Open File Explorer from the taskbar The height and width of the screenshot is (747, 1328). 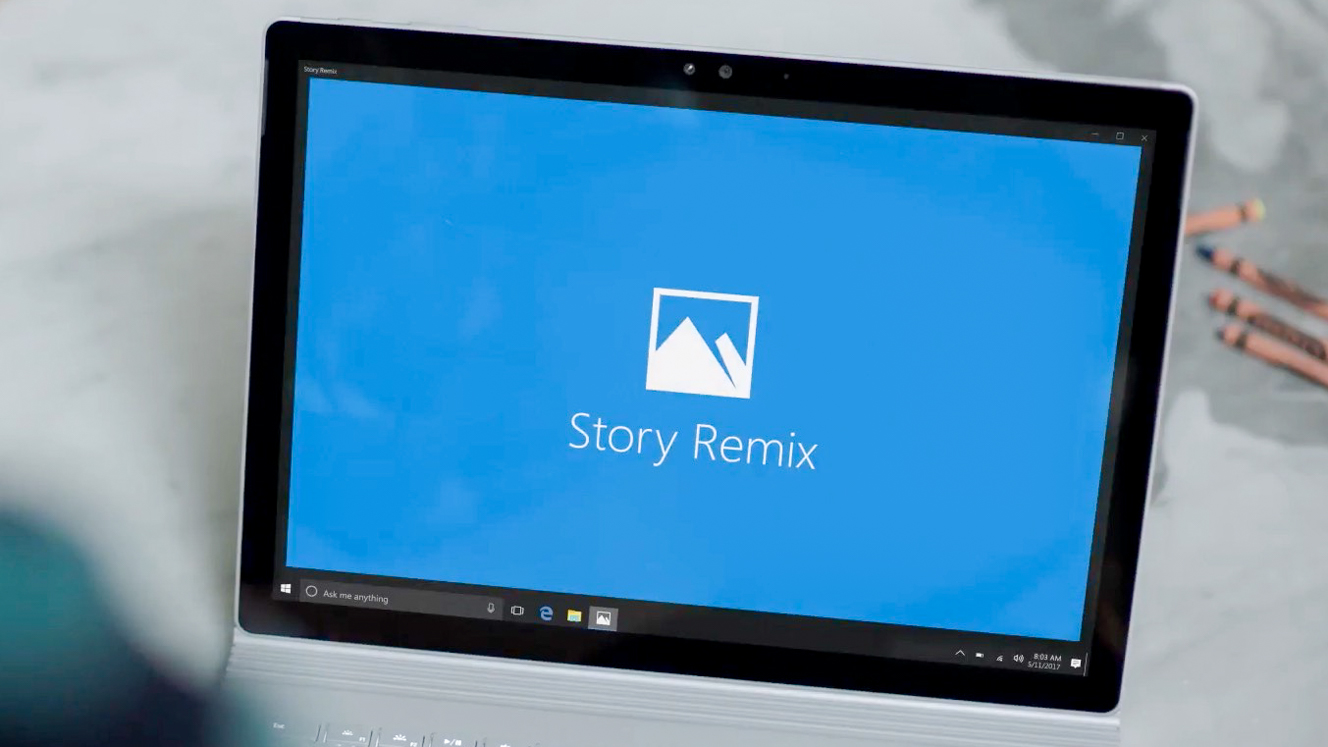tap(574, 616)
